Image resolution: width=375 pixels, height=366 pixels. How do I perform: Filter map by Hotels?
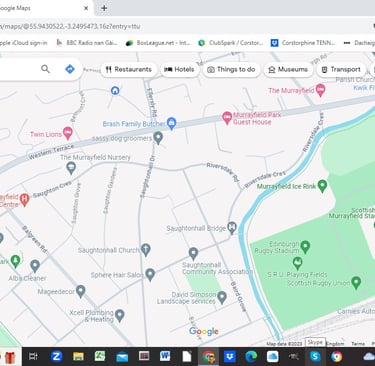tap(179, 69)
